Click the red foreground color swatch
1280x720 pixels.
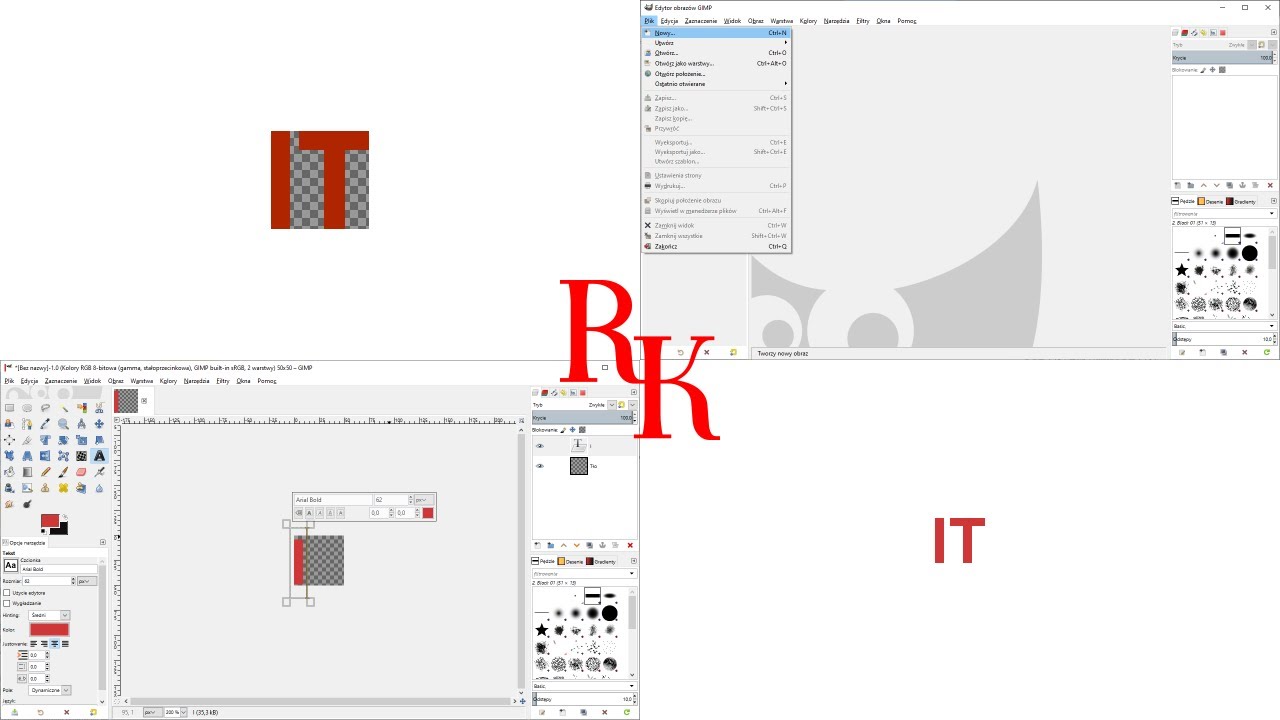pyautogui.click(x=50, y=520)
